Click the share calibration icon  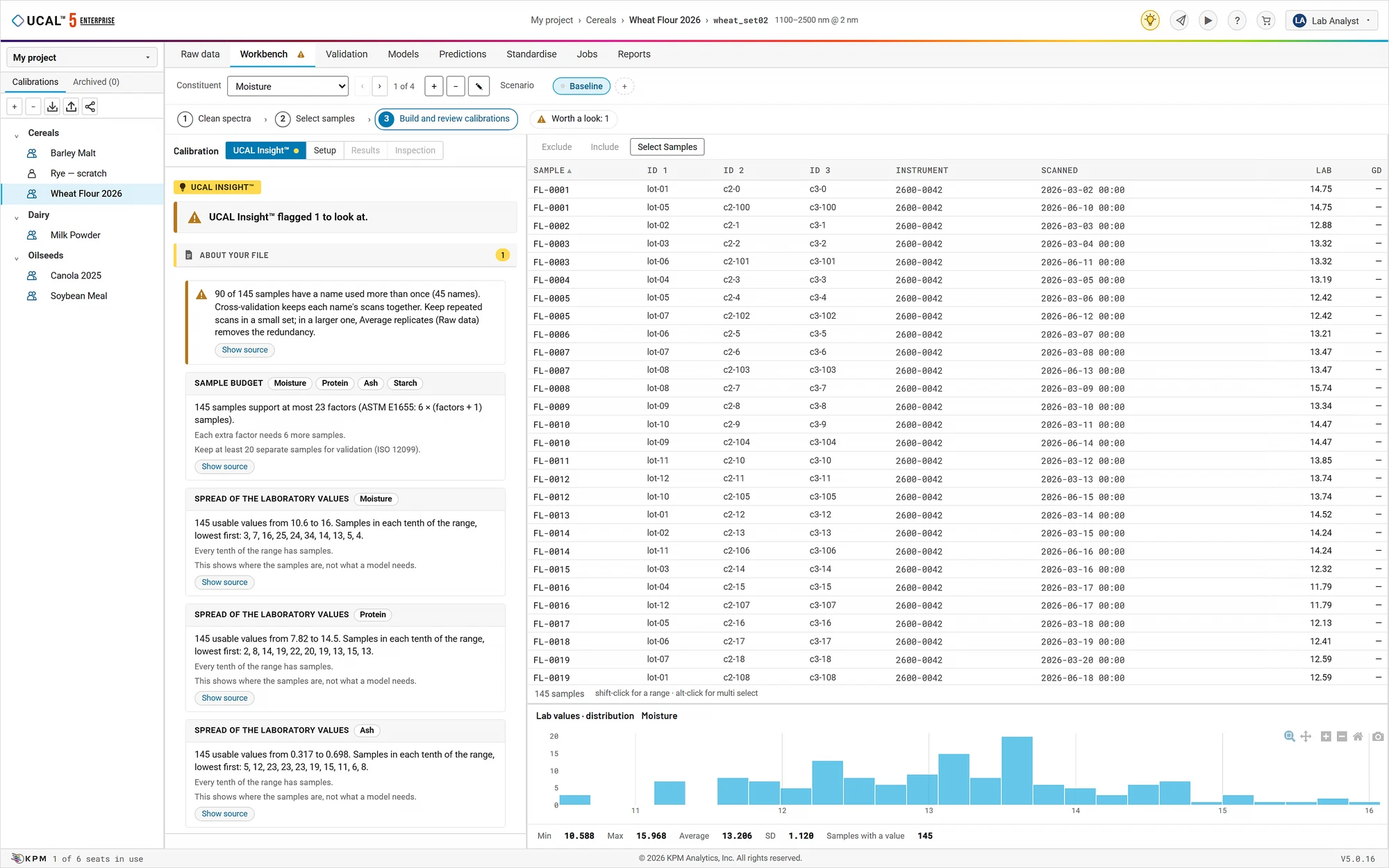(x=90, y=106)
